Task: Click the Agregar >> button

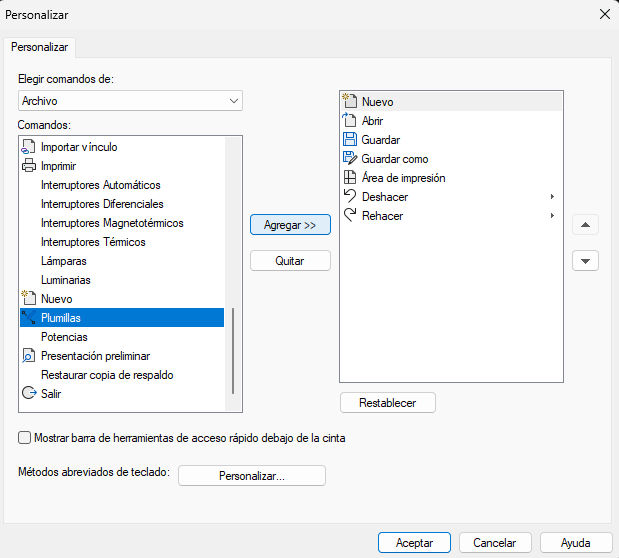Action: pos(289,225)
